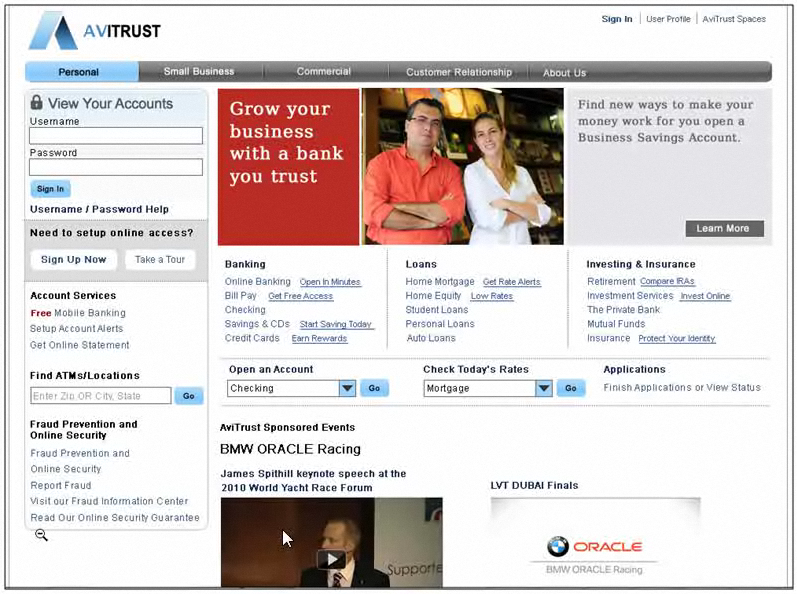This screenshot has height=594, width=797.
Task: Open the User Profile link
Action: click(668, 19)
